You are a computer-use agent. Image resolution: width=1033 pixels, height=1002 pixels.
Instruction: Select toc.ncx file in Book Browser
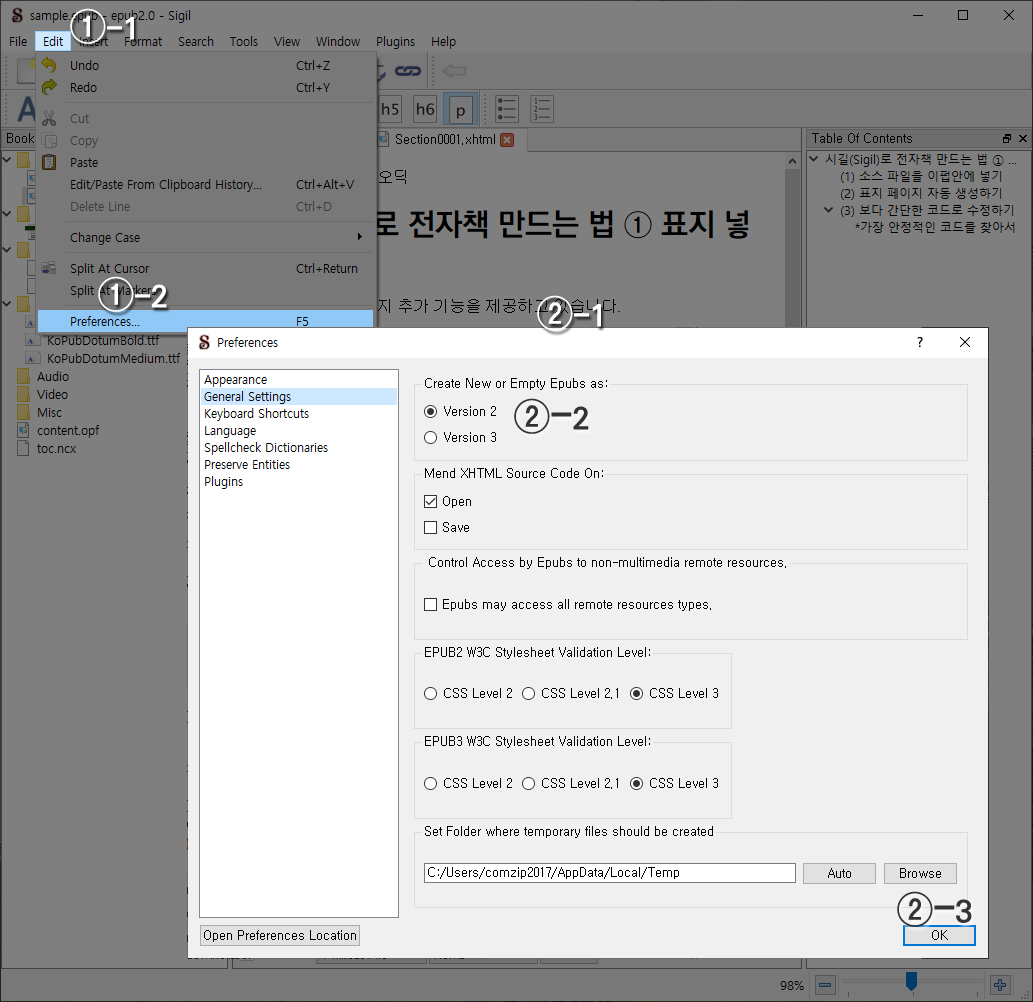point(47,448)
